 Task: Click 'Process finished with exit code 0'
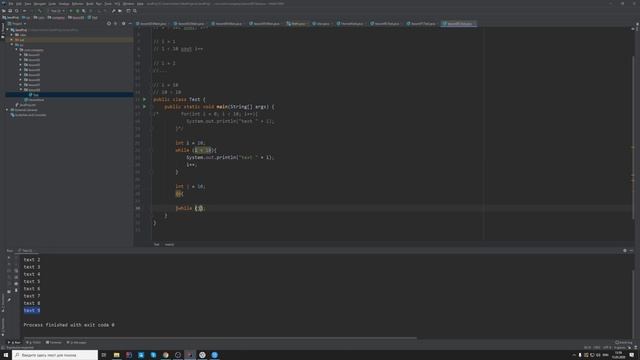point(69,325)
